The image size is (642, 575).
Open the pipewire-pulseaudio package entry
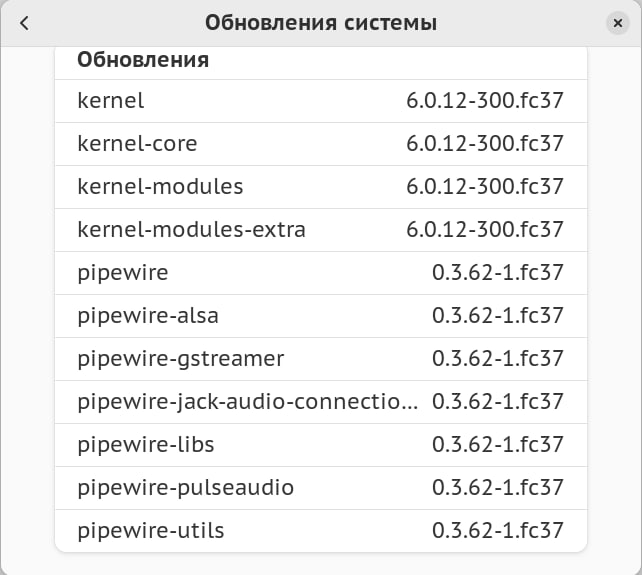coord(185,487)
